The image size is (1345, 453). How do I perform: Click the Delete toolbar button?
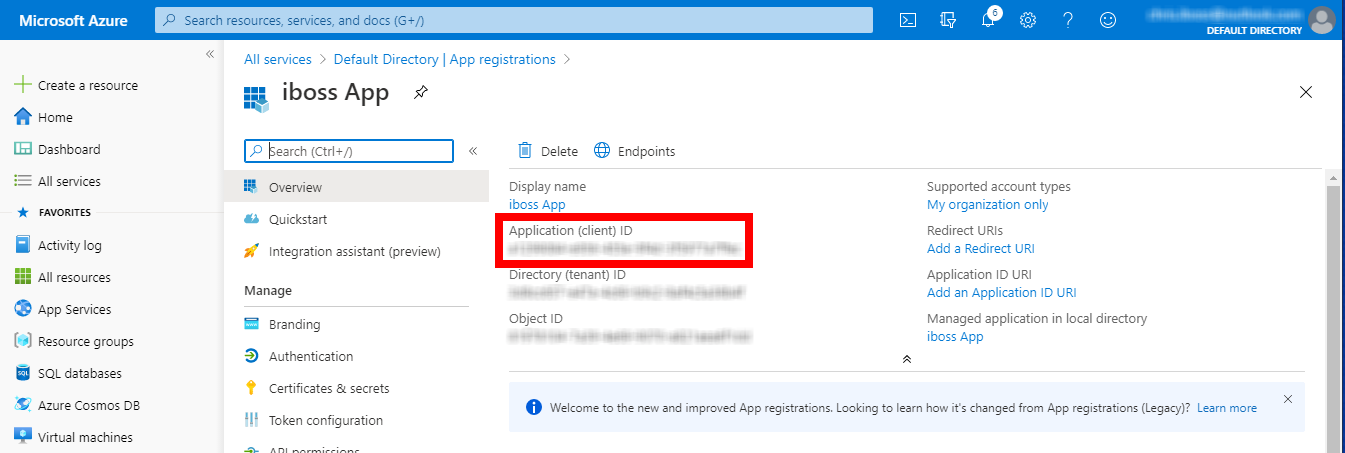tap(548, 151)
